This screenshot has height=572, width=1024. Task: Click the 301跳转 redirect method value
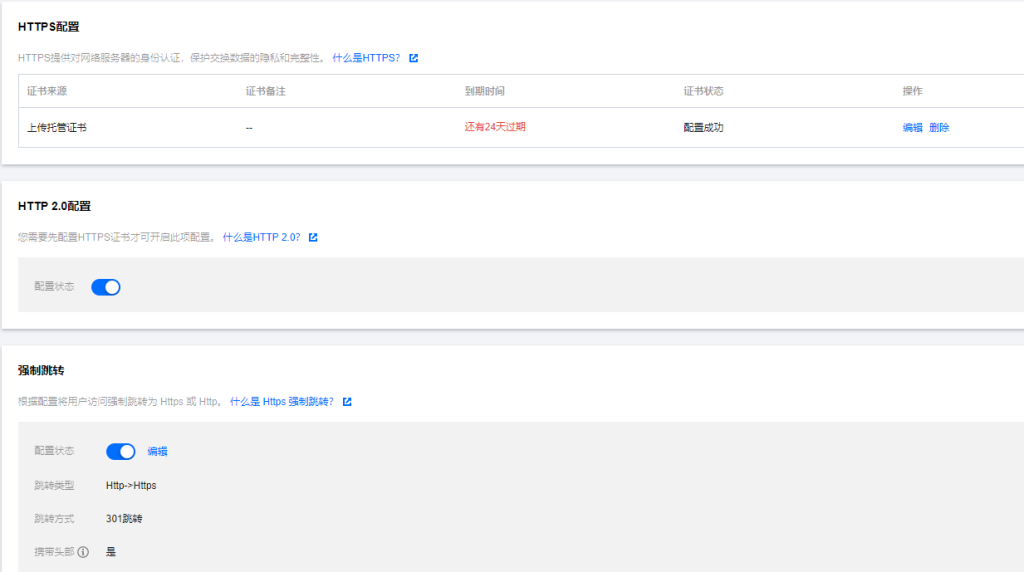(x=126, y=519)
